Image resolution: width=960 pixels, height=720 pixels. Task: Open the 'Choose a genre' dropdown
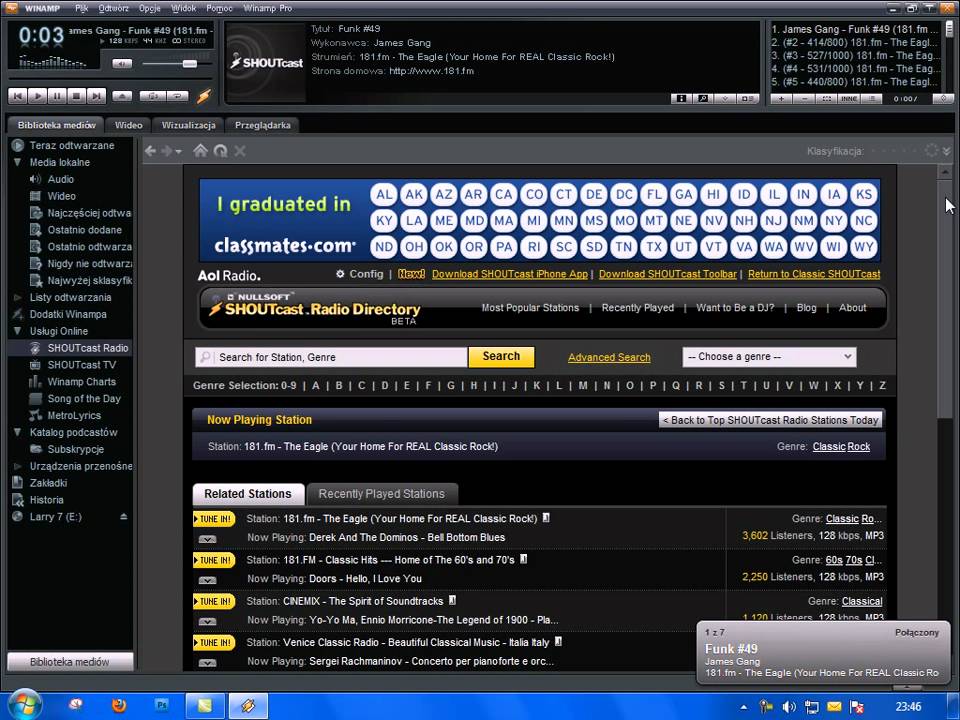pos(768,357)
